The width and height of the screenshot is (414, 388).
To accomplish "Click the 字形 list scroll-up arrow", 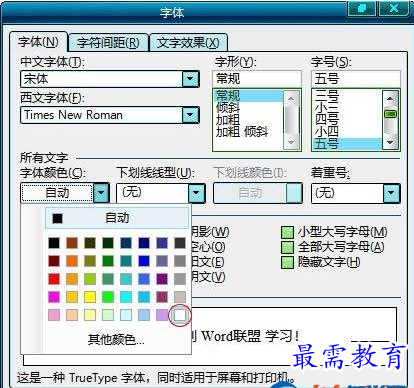I will (291, 98).
